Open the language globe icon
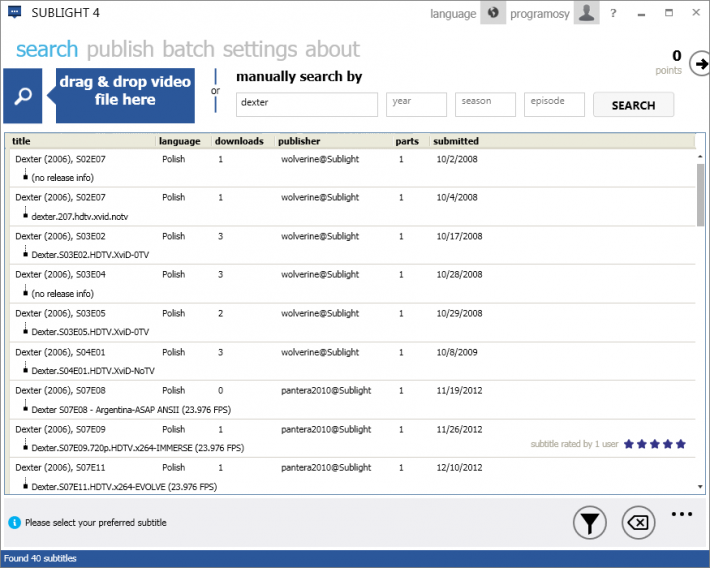The height and width of the screenshot is (568, 710). [x=493, y=13]
